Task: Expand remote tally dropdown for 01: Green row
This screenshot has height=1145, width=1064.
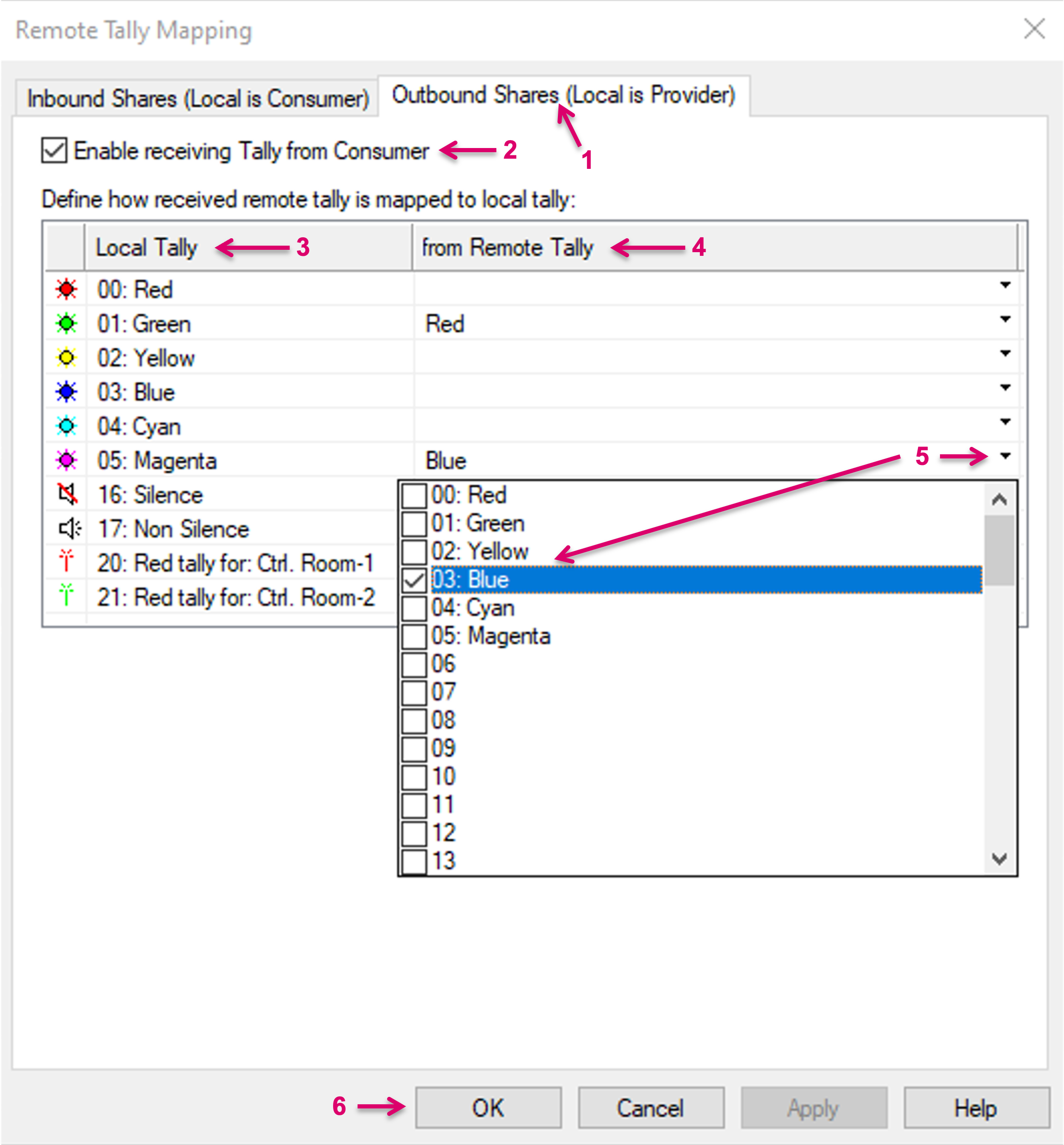Action: [x=1005, y=319]
